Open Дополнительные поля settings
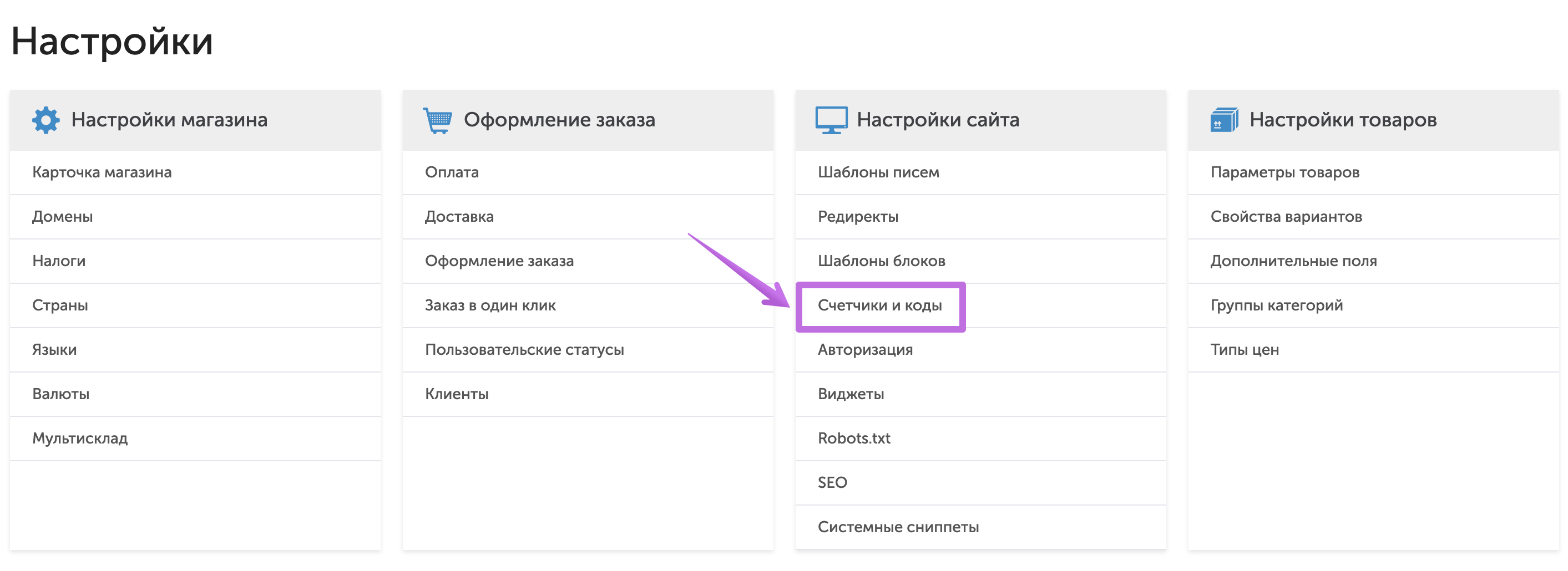The image size is (1568, 571). [x=1293, y=261]
